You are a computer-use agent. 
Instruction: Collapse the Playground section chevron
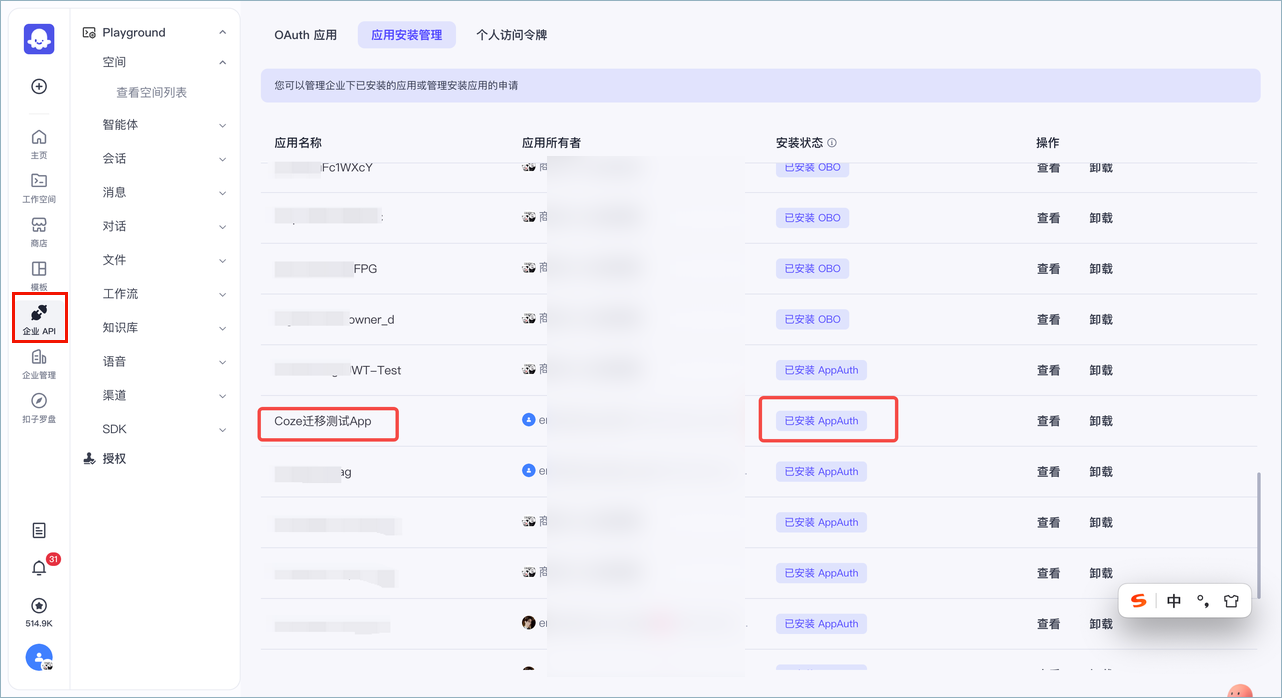coord(222,33)
